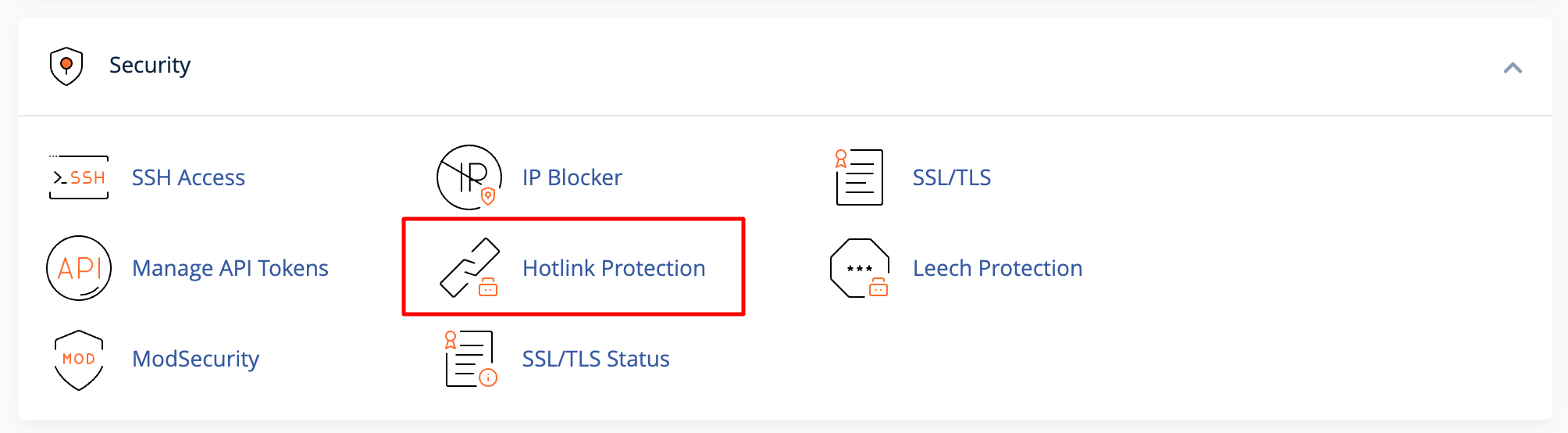1568x433 pixels.
Task: Open the IP Blocker link
Action: (x=572, y=177)
